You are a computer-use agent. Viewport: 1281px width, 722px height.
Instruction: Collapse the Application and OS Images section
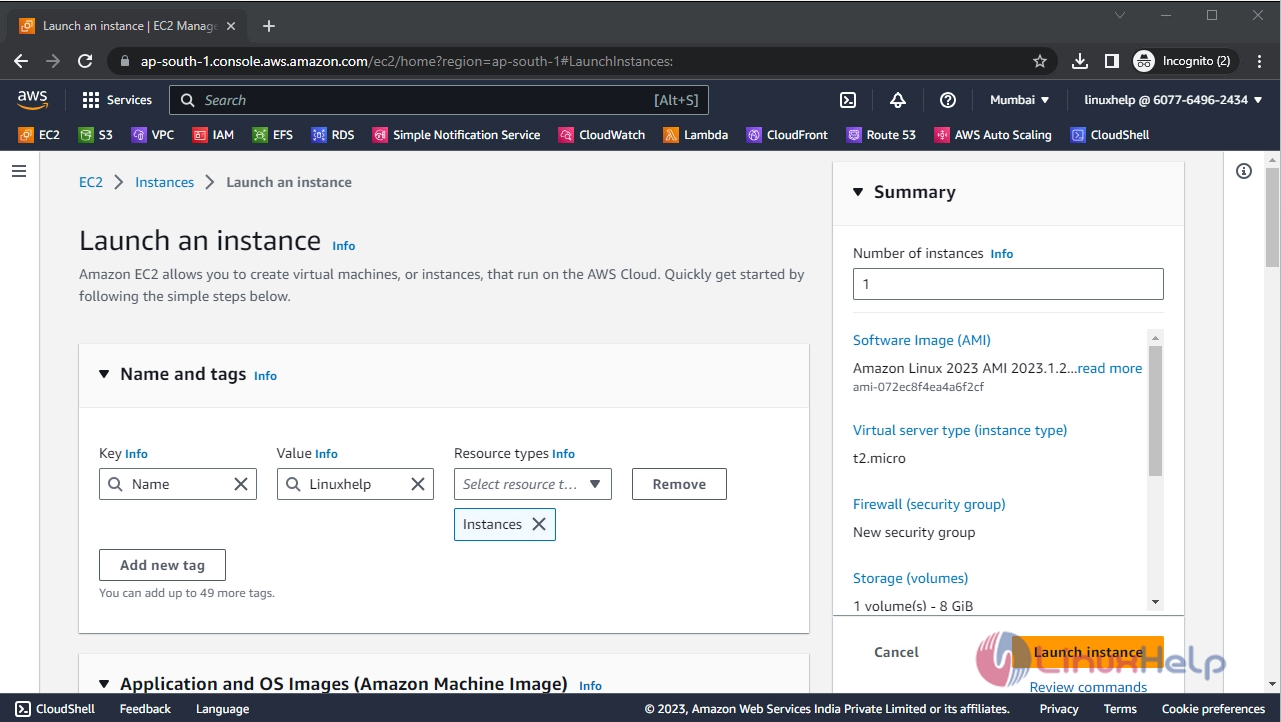pos(104,684)
